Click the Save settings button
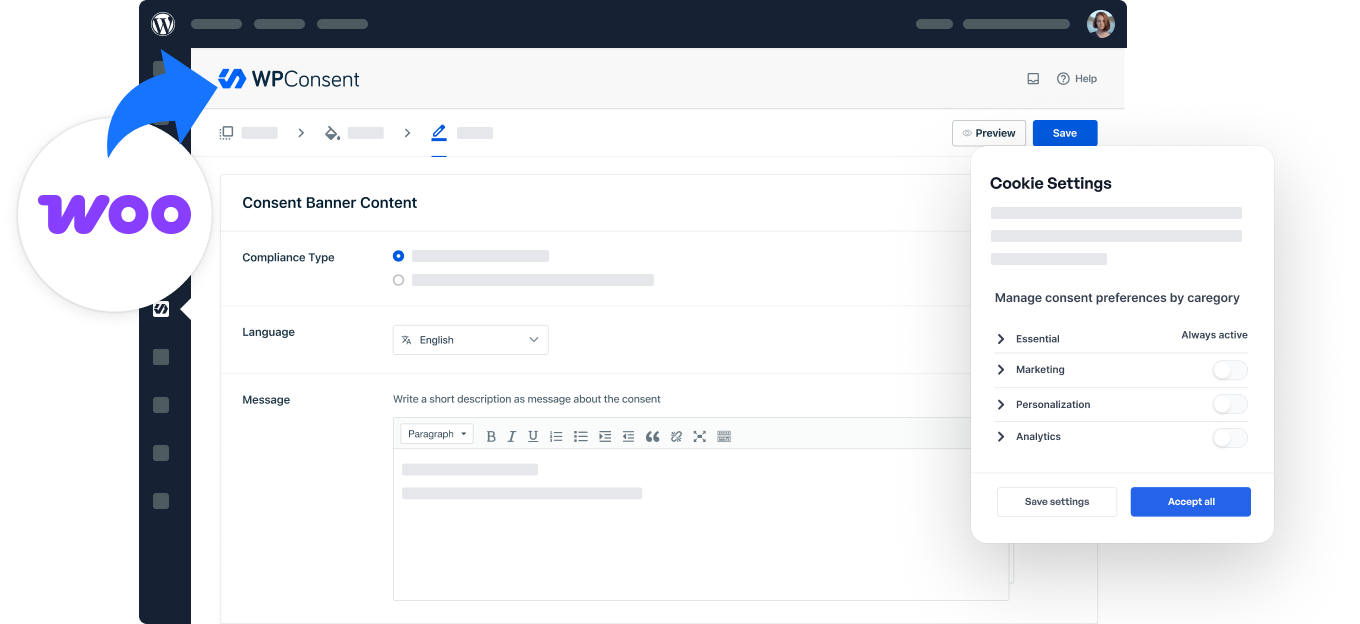1360x624 pixels. 1057,502
